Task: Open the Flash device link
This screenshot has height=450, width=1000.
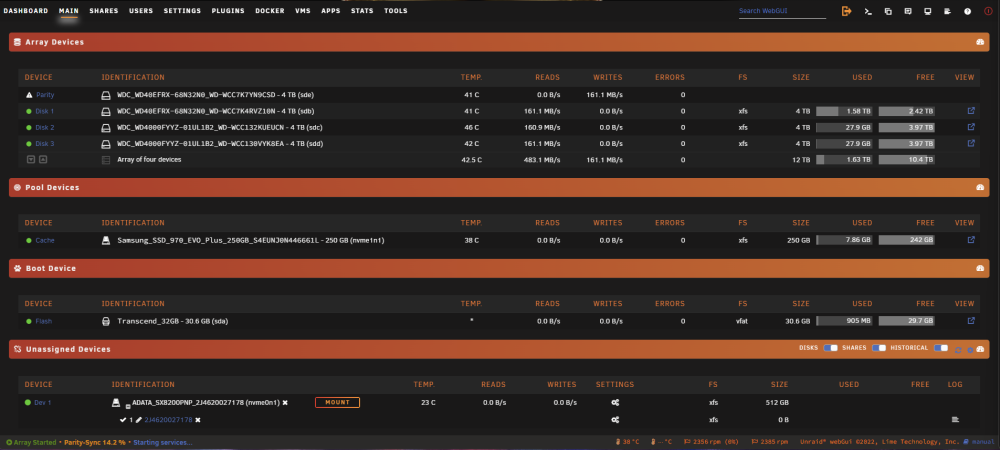Action: [43, 321]
